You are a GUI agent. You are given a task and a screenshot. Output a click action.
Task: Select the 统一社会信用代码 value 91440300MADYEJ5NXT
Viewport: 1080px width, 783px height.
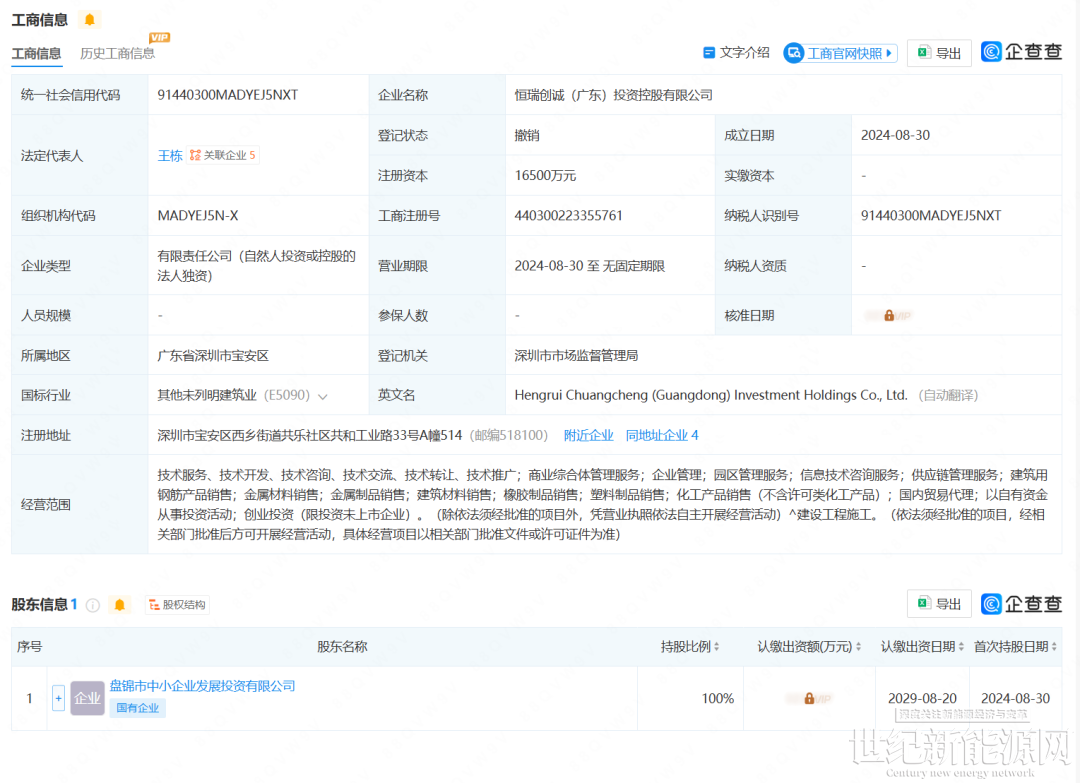tap(227, 95)
